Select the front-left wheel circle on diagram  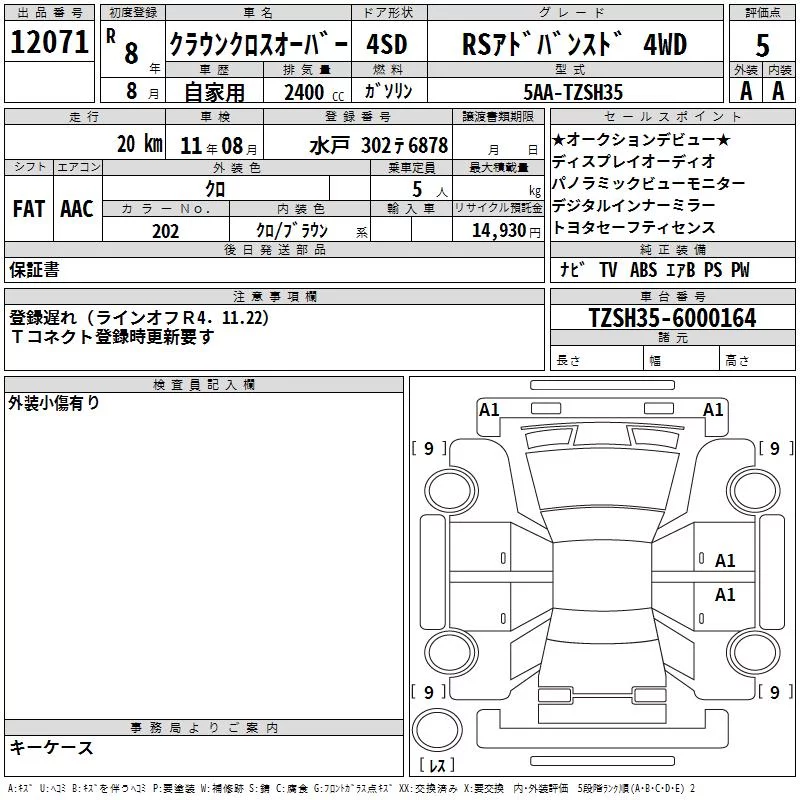coord(450,490)
